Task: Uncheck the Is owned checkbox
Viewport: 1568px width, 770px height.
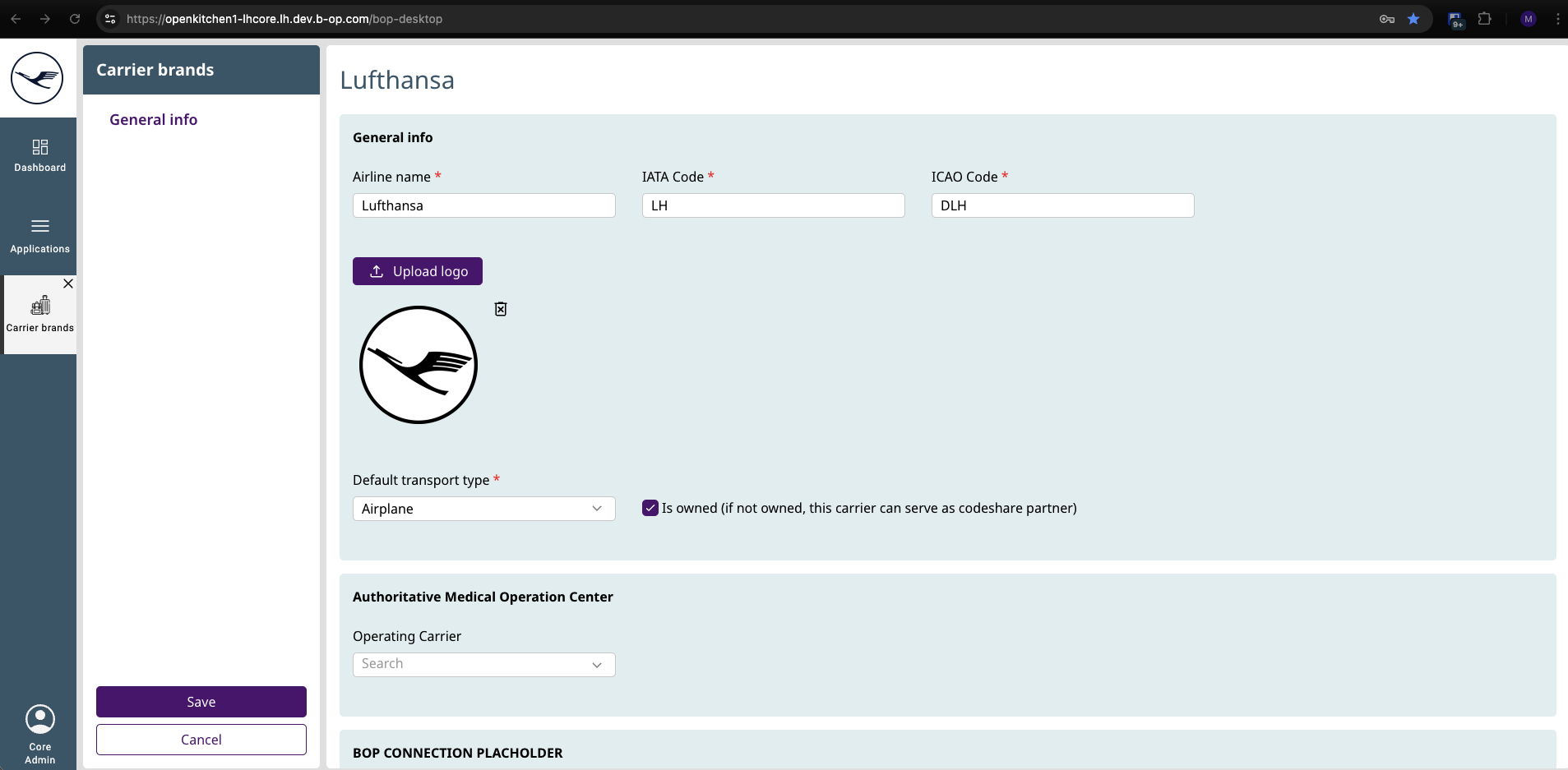Action: pyautogui.click(x=650, y=508)
